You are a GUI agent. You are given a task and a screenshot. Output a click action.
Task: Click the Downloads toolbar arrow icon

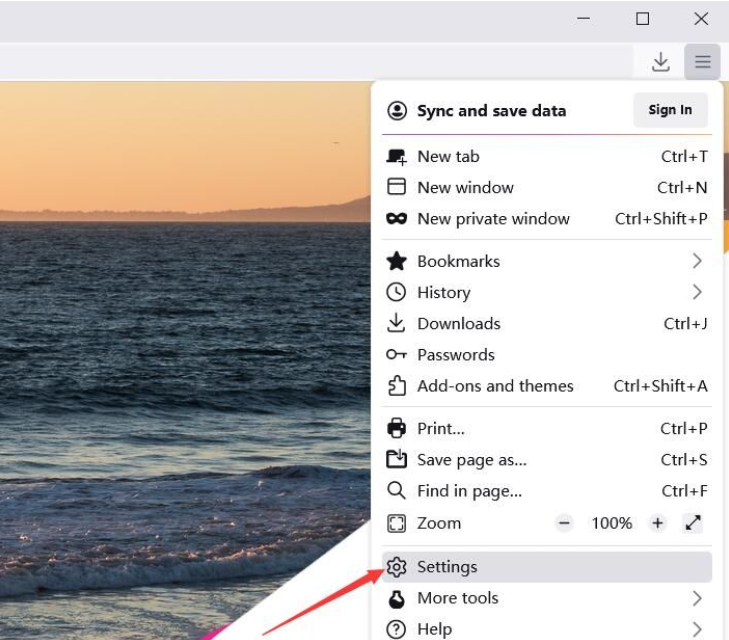click(x=660, y=62)
